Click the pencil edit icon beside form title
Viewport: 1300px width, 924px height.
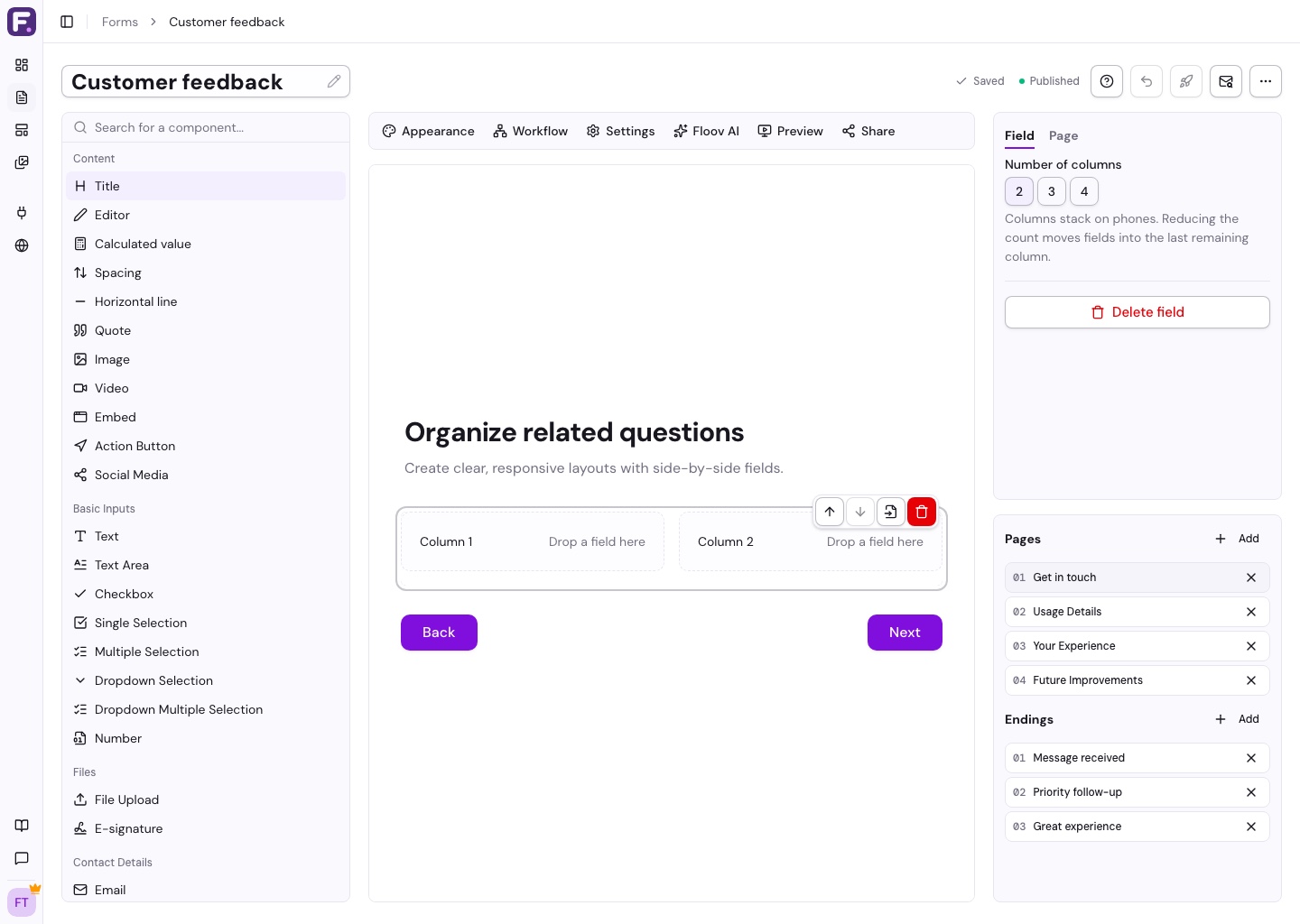pyautogui.click(x=334, y=81)
